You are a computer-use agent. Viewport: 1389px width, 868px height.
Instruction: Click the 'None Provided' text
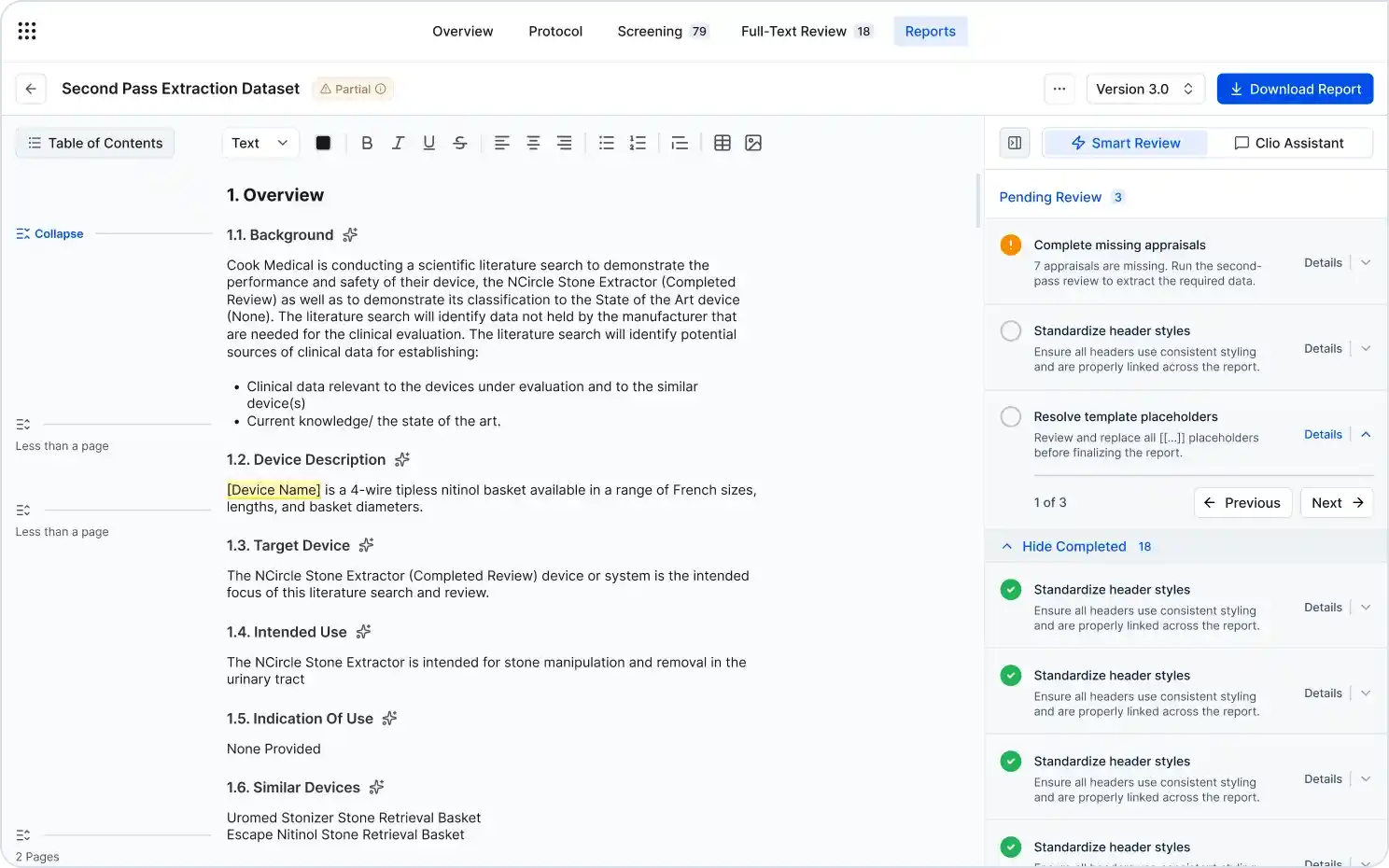click(274, 749)
